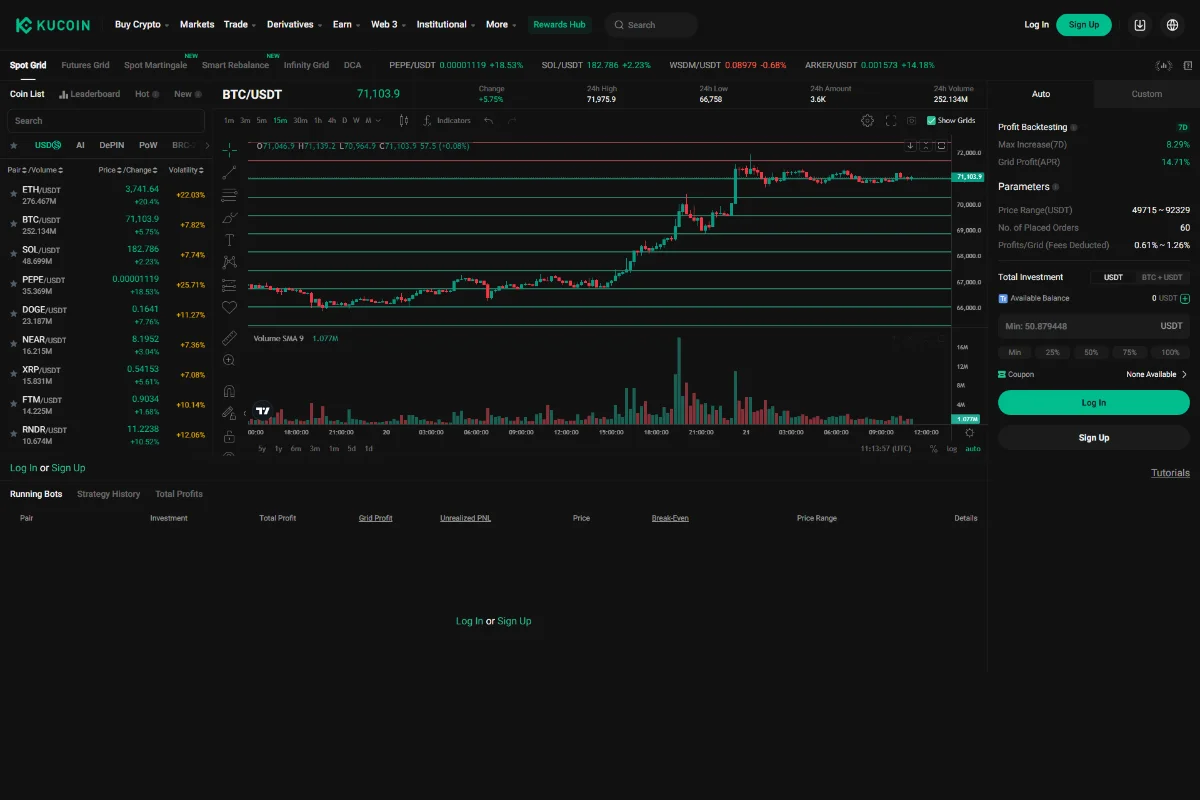Open the Tutorials link
Image resolution: width=1200 pixels, height=800 pixels.
point(1169,472)
